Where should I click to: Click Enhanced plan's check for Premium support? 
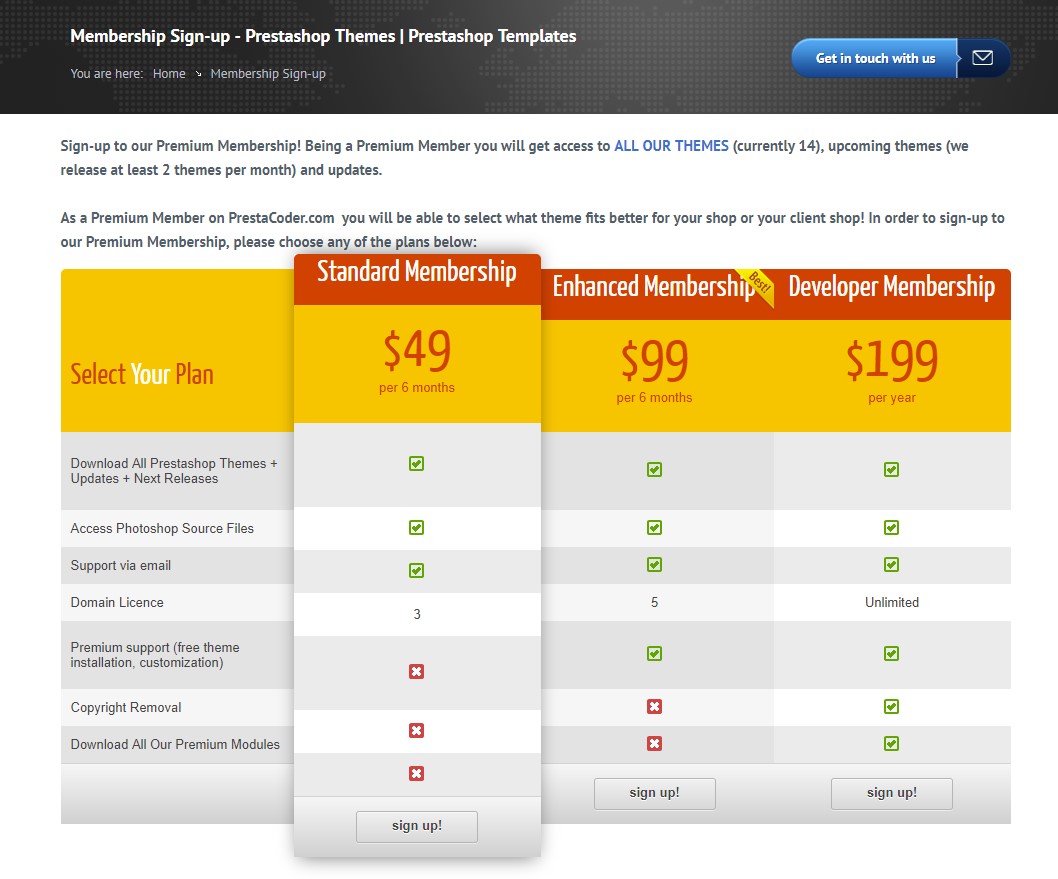click(x=655, y=654)
